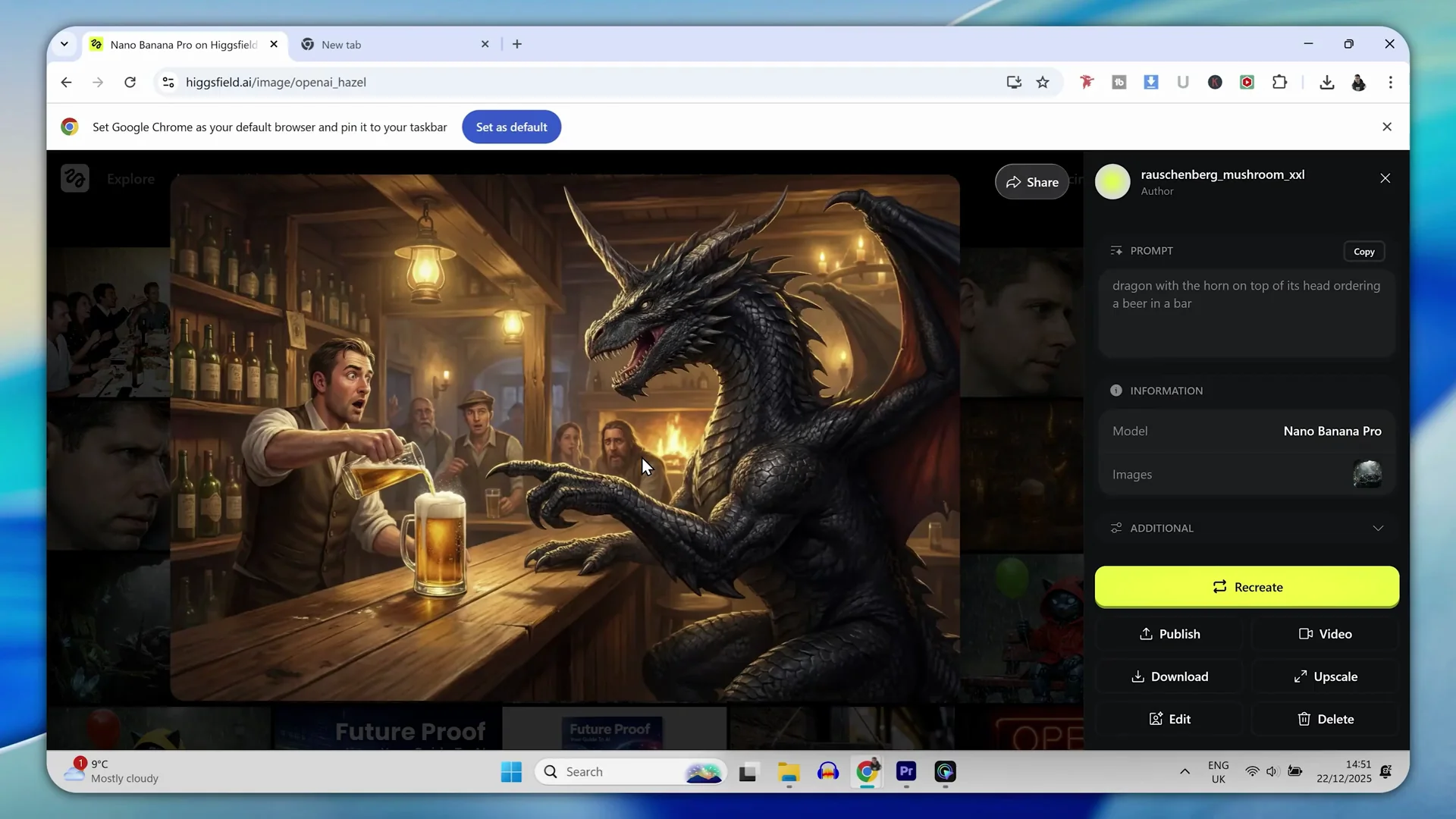Image resolution: width=1456 pixels, height=819 pixels.
Task: Upscale the generated image
Action: tap(1325, 676)
